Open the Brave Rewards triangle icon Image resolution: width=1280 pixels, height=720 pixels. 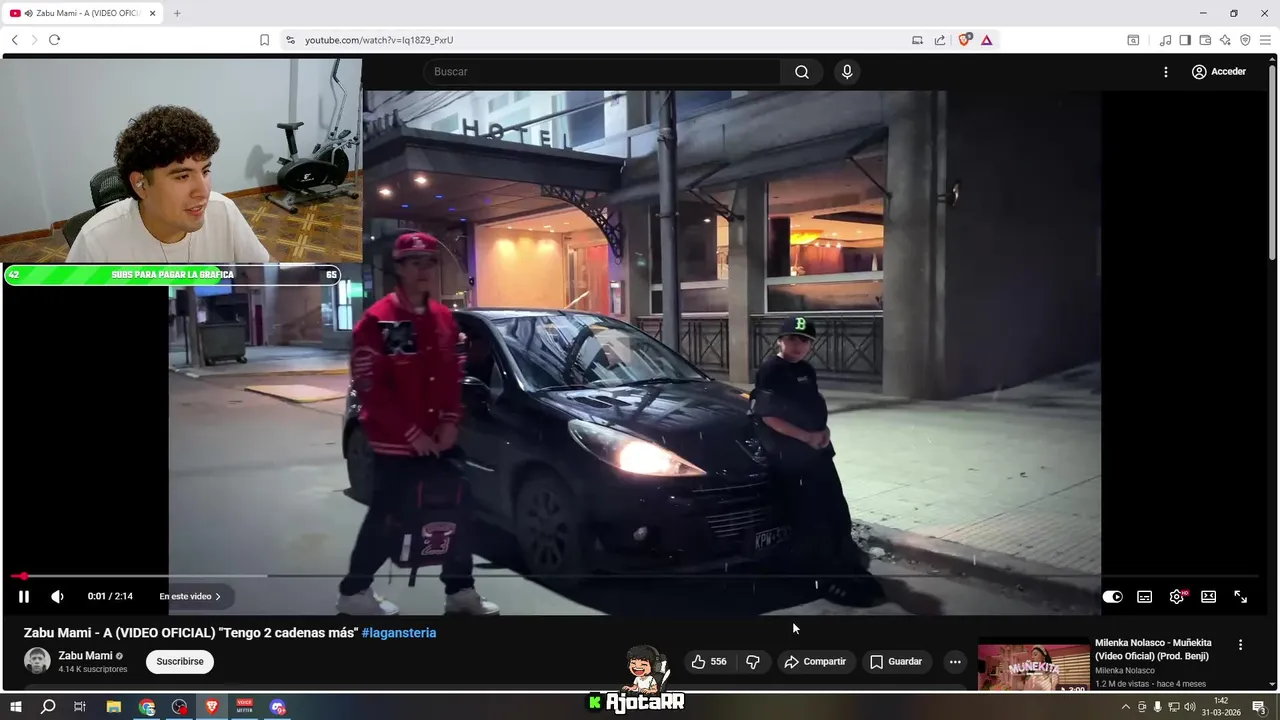[986, 40]
